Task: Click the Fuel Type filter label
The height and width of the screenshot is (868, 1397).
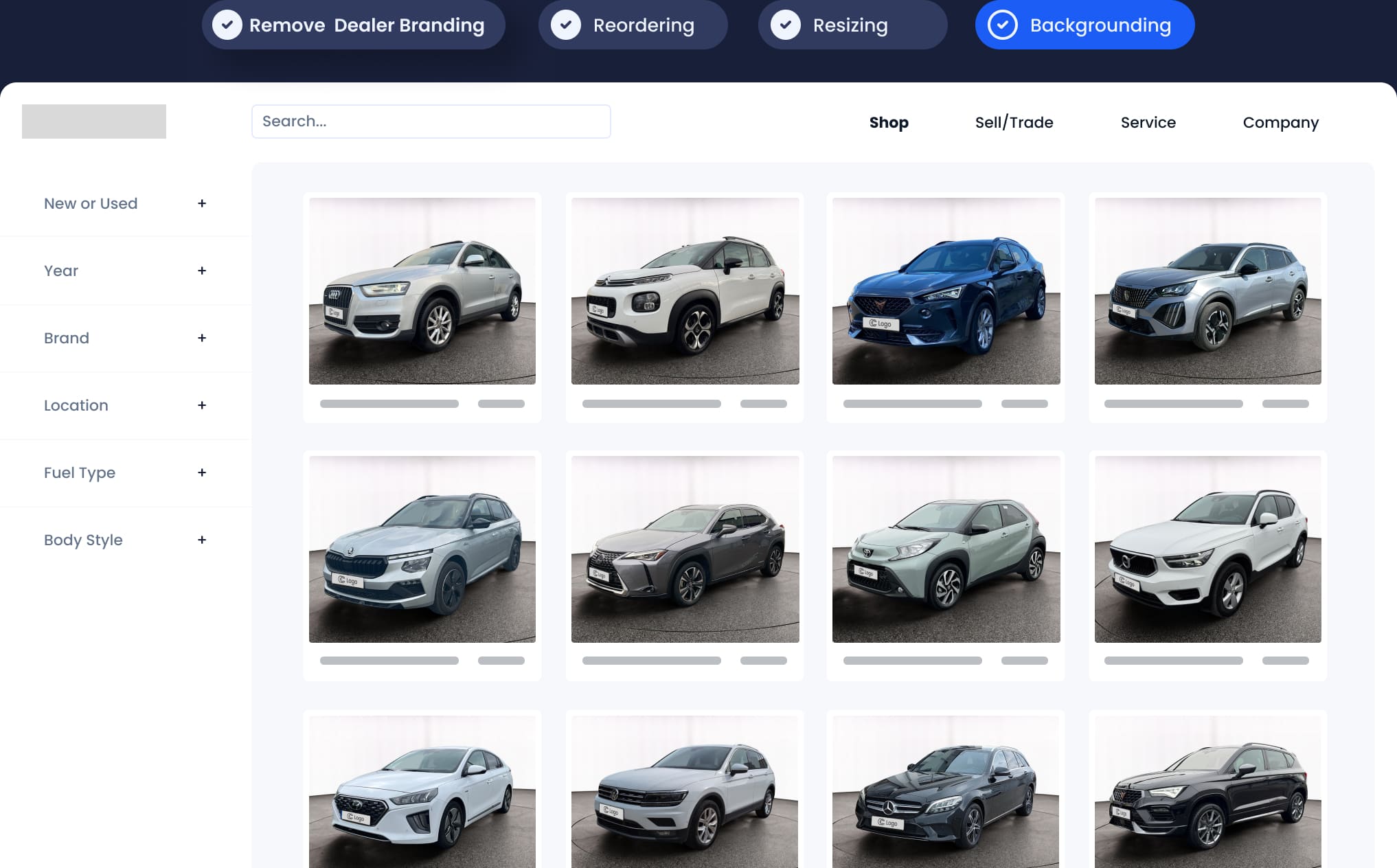Action: (x=80, y=472)
